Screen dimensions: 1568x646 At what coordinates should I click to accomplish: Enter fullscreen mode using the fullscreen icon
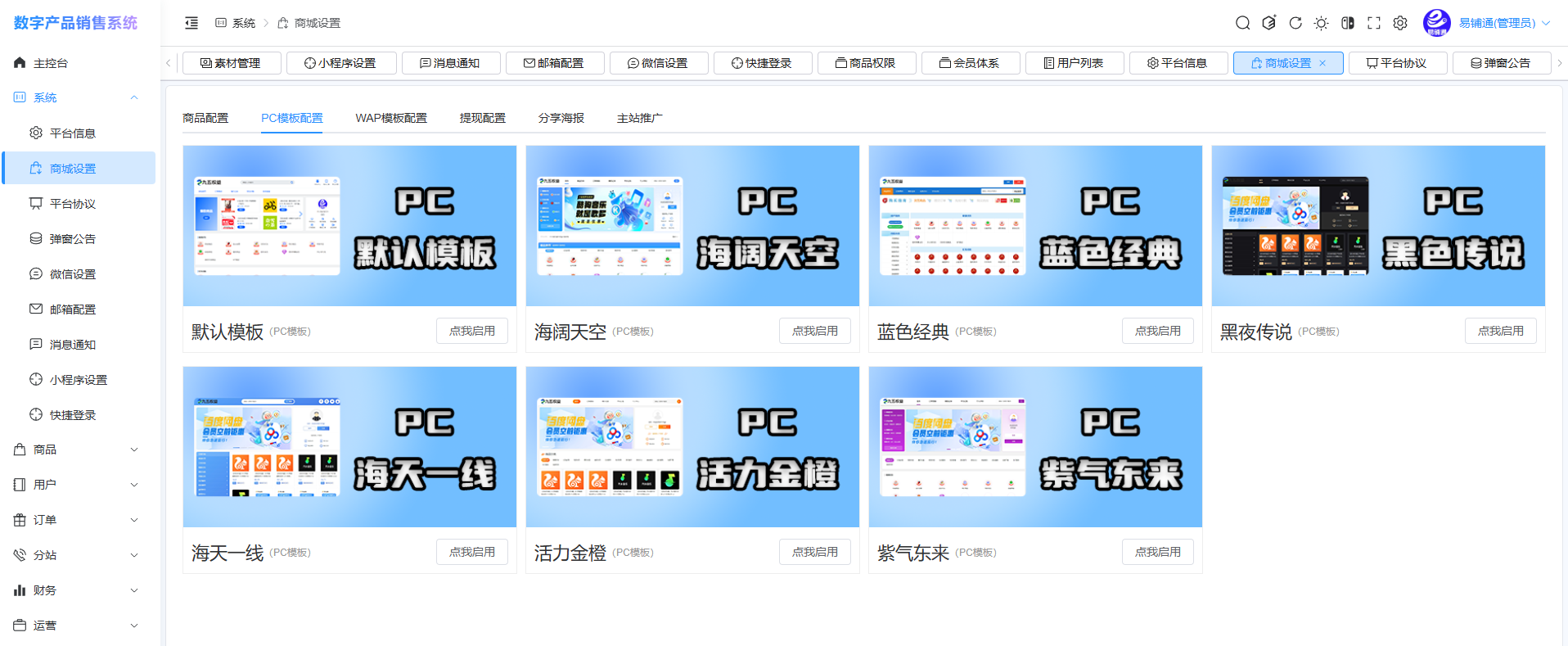click(x=1373, y=23)
